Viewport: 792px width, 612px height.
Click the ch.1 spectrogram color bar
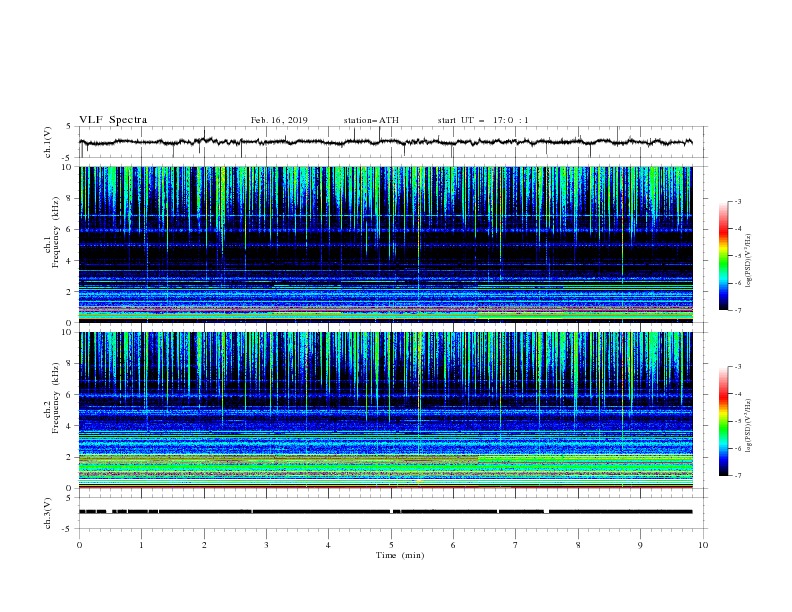[723, 256]
